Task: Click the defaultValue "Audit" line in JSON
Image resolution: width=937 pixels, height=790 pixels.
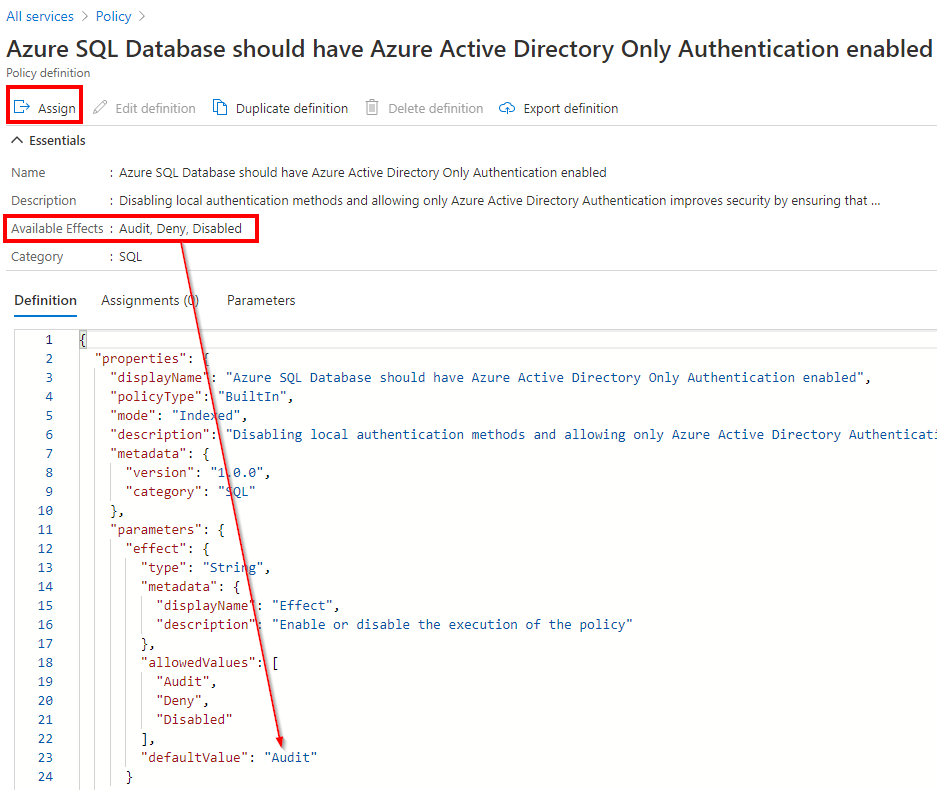Action: point(229,757)
